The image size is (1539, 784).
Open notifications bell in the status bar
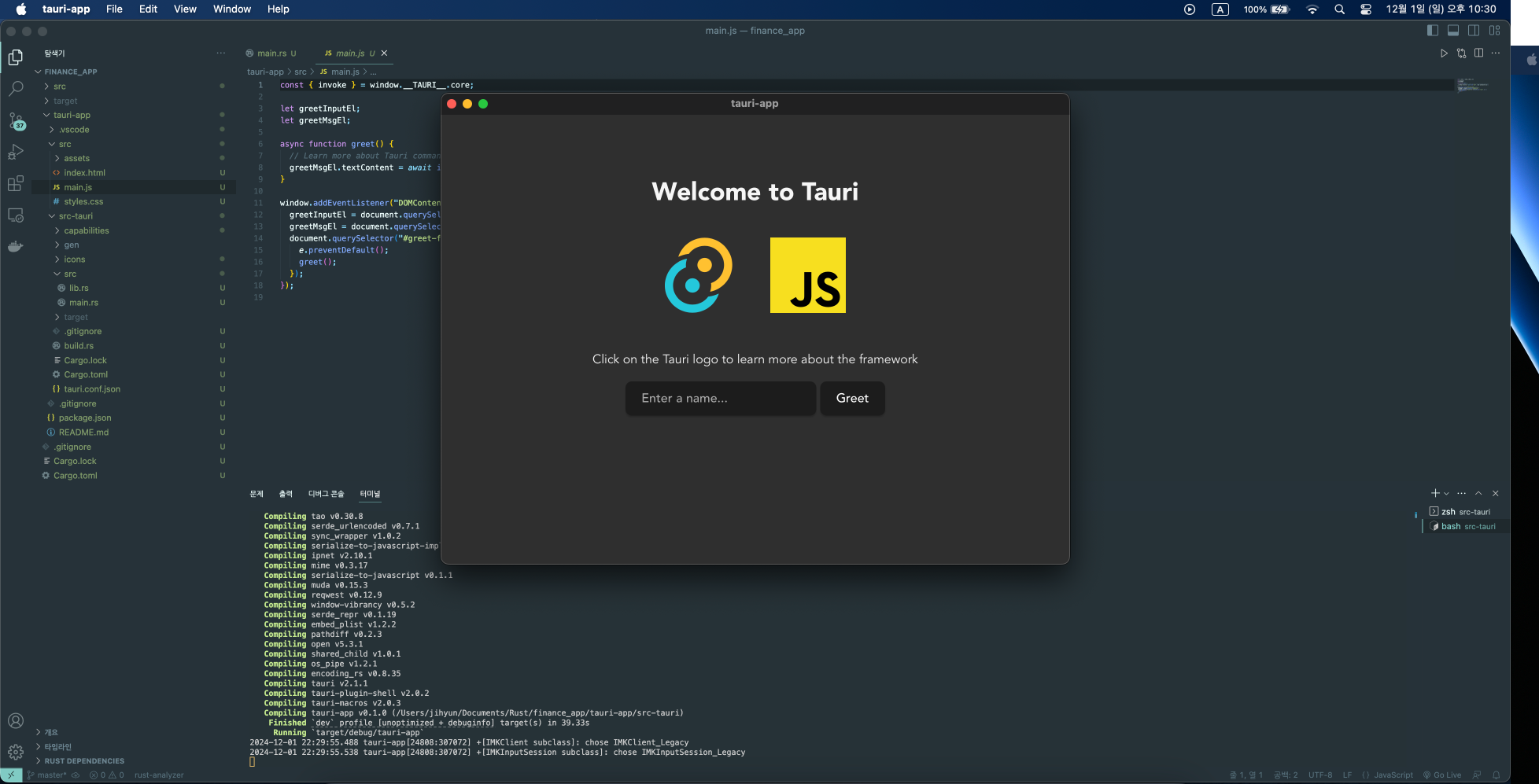coord(1497,775)
